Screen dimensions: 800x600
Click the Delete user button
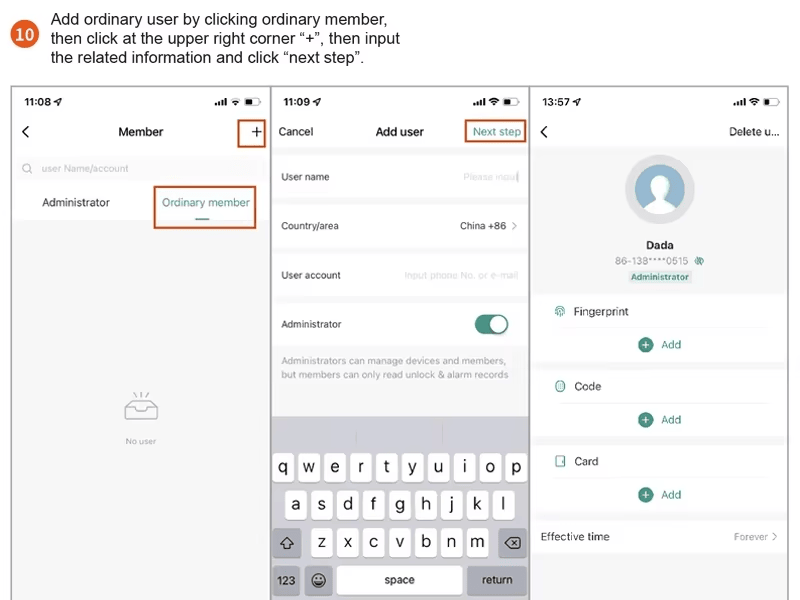pos(754,132)
